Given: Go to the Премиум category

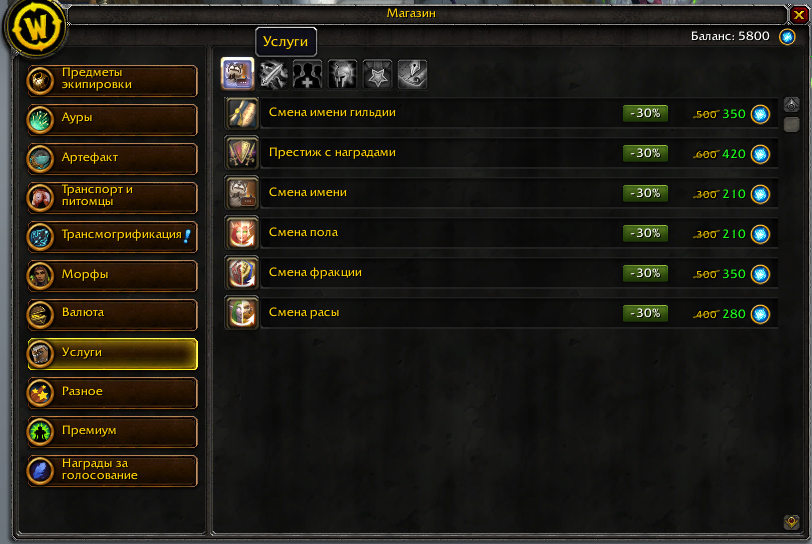Looking at the screenshot, I should point(112,432).
